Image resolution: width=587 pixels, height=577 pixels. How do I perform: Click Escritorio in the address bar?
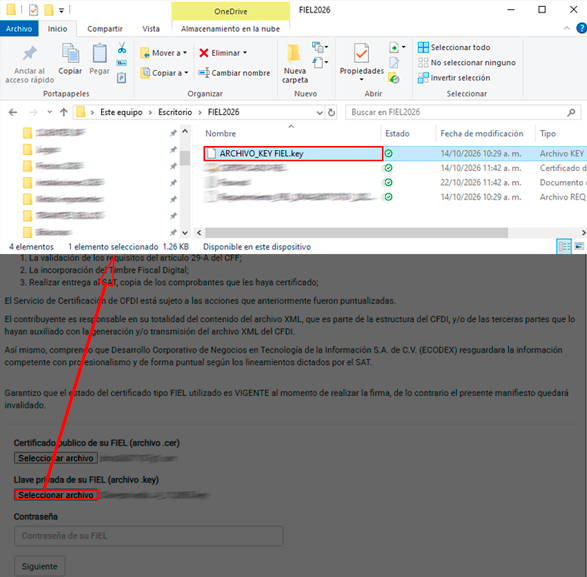tap(175, 112)
